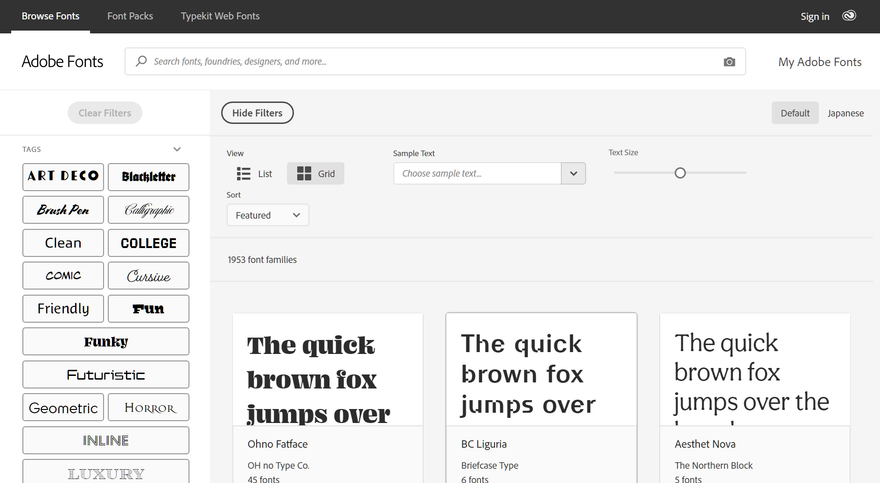Toggle the Funky tag filter
This screenshot has width=880, height=483.
coord(106,342)
